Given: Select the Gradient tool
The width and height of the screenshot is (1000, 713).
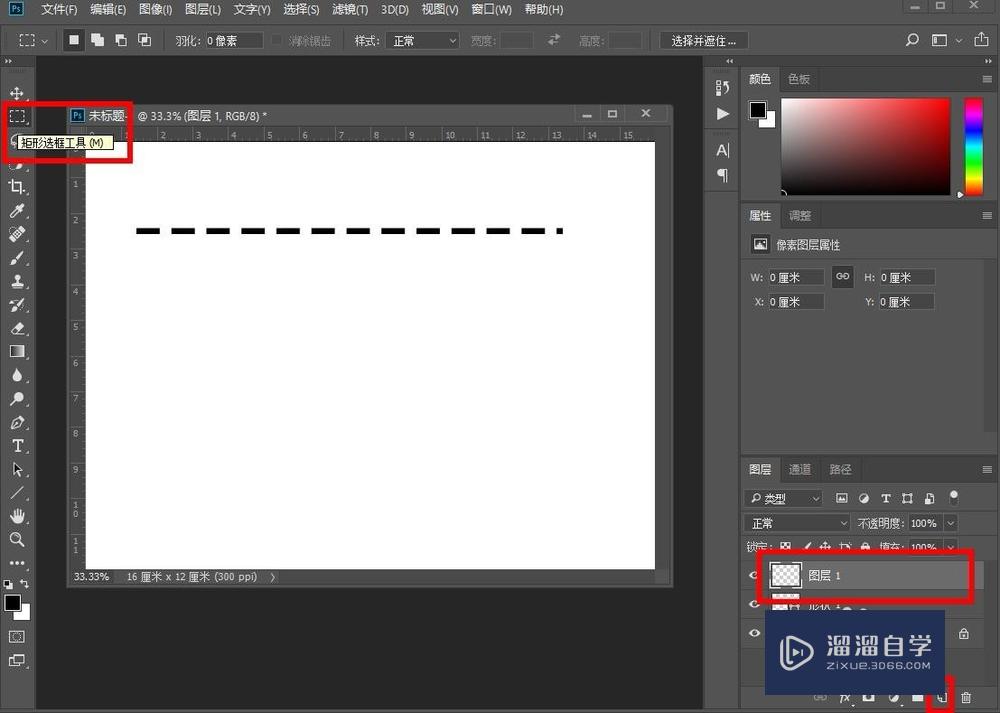Looking at the screenshot, I should (17, 351).
